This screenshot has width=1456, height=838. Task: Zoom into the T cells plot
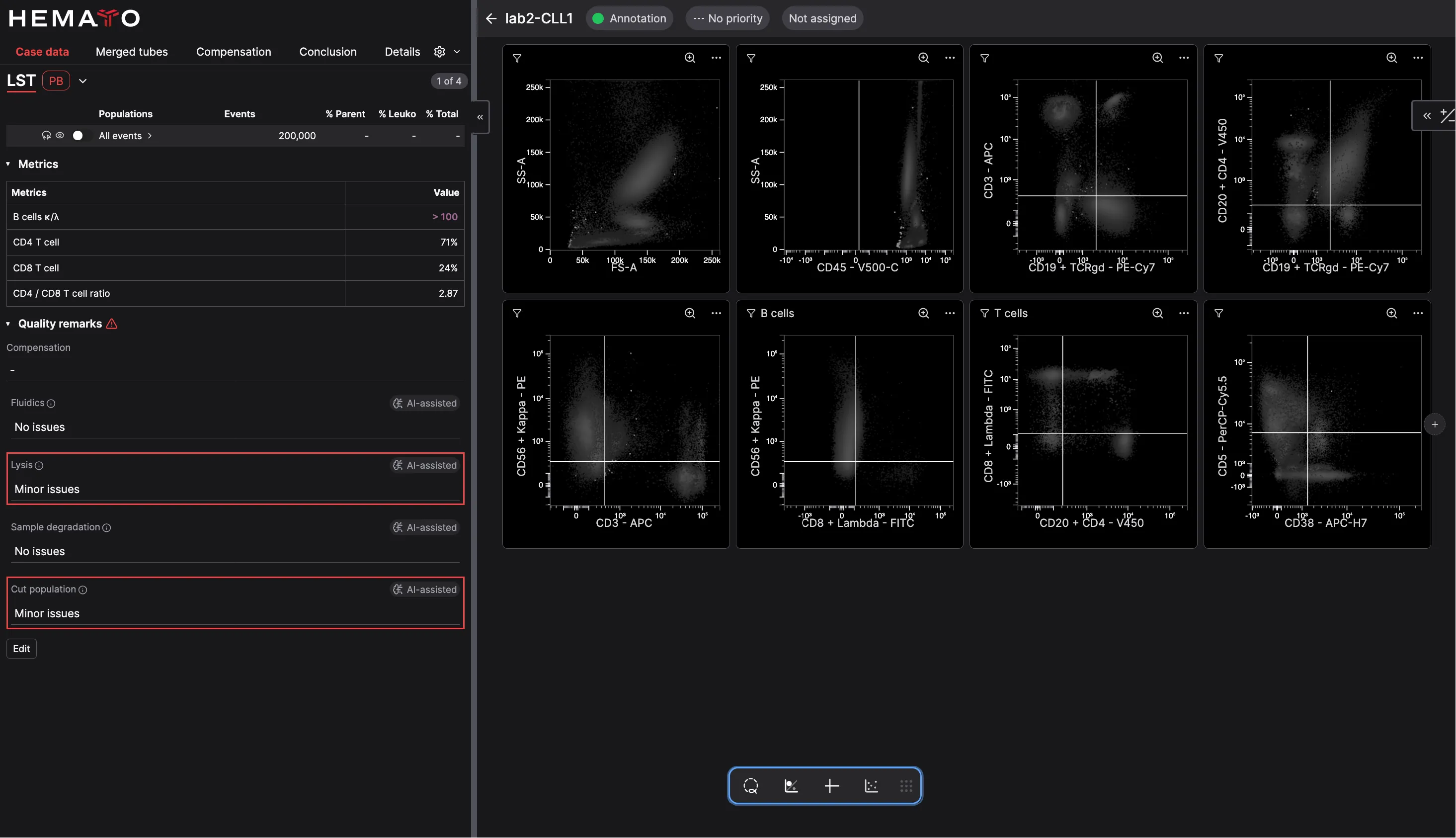pyautogui.click(x=1157, y=313)
